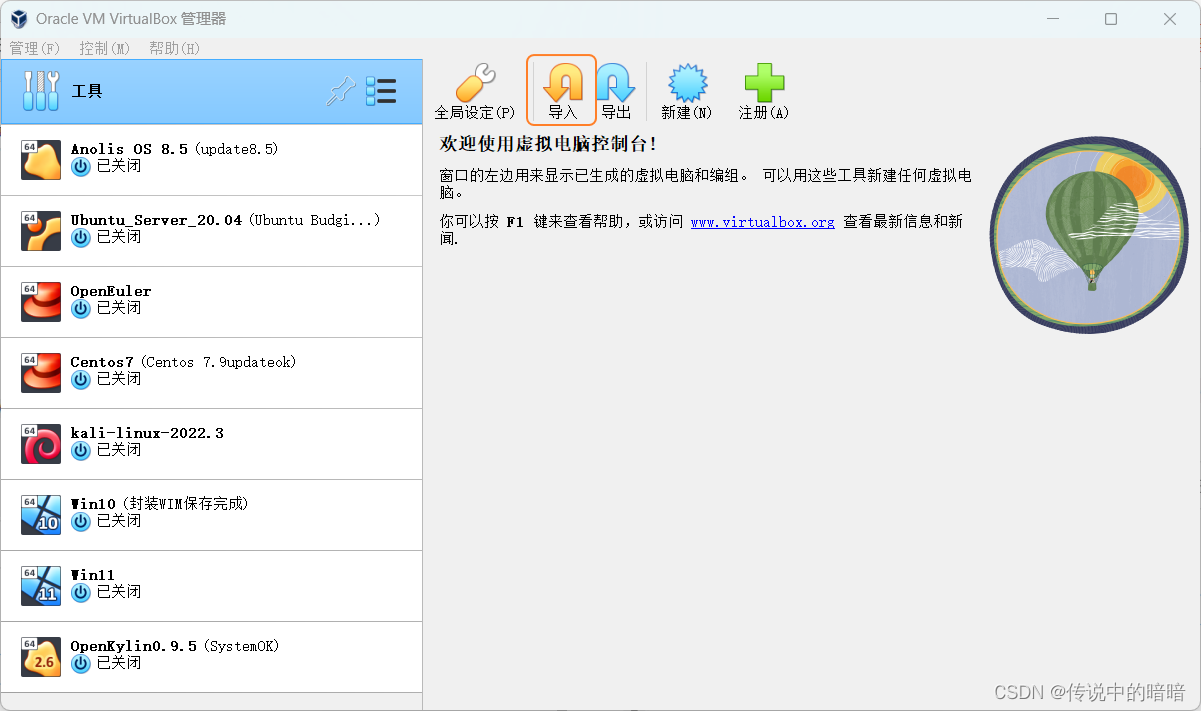Screen dimensions: 1201x711
Task: Click the pin icon in 工具 header
Action: 342,92
